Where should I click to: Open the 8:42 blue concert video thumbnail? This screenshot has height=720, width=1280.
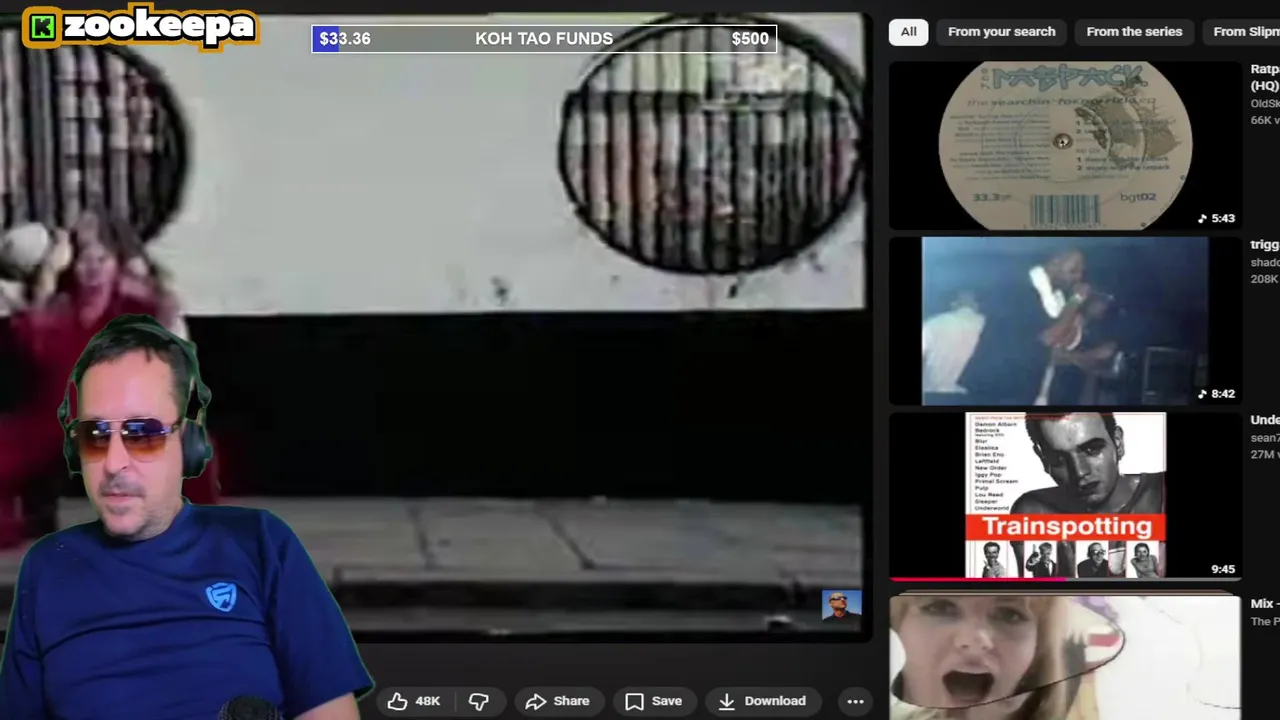pos(1065,321)
